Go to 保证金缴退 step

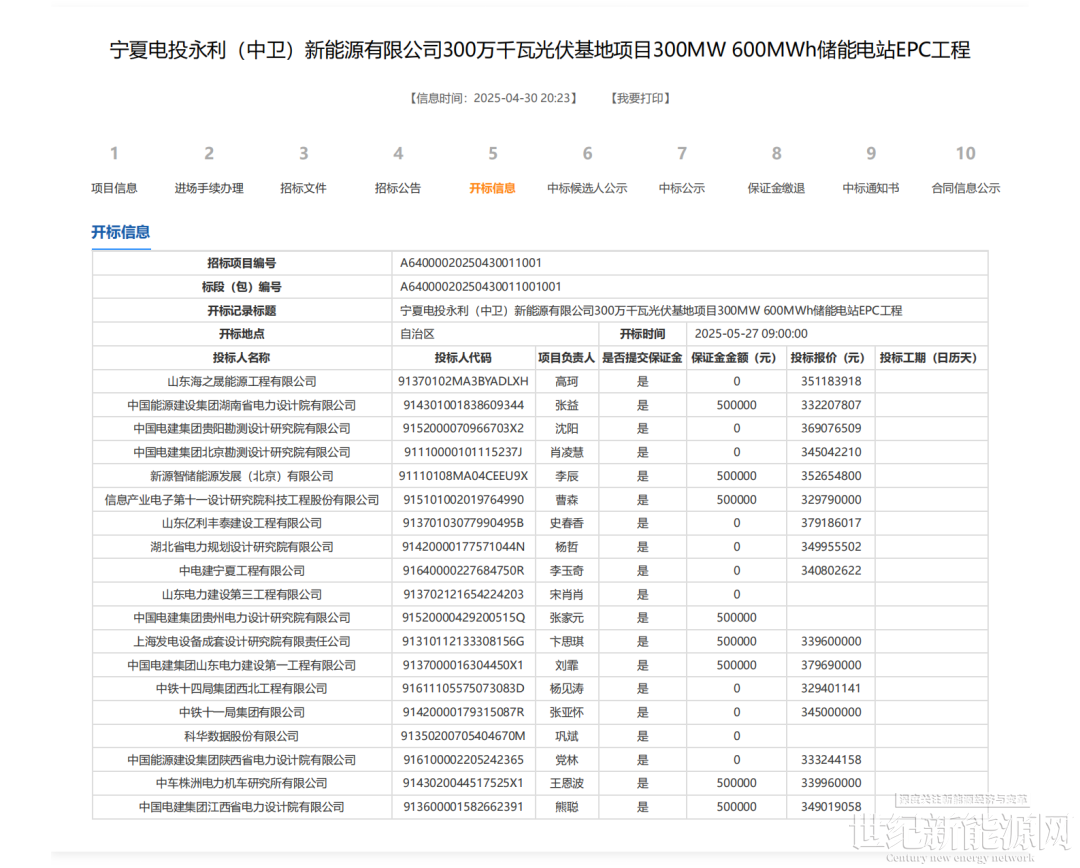(776, 188)
